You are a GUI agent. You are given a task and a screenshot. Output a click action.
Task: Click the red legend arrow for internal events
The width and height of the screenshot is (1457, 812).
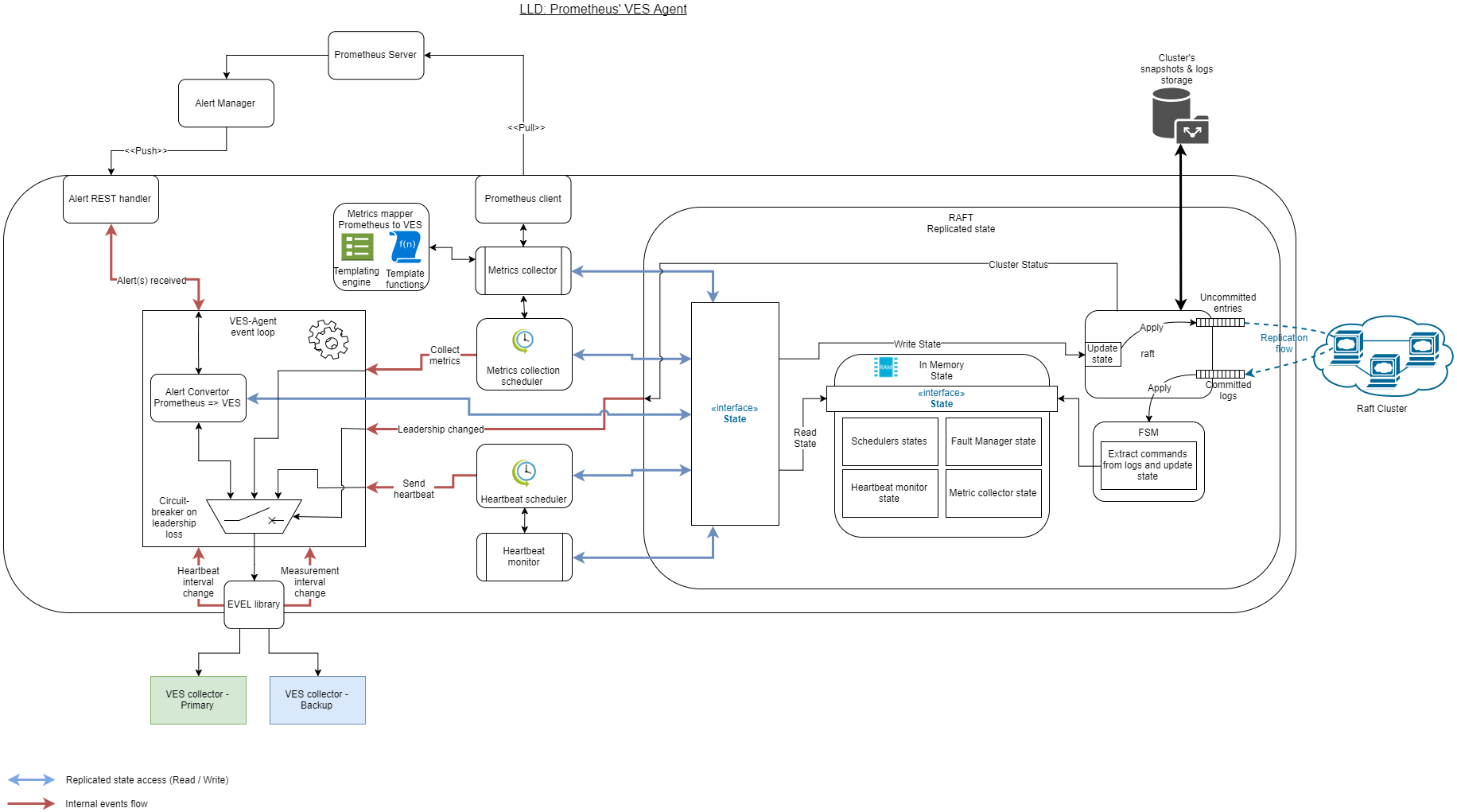(32, 804)
